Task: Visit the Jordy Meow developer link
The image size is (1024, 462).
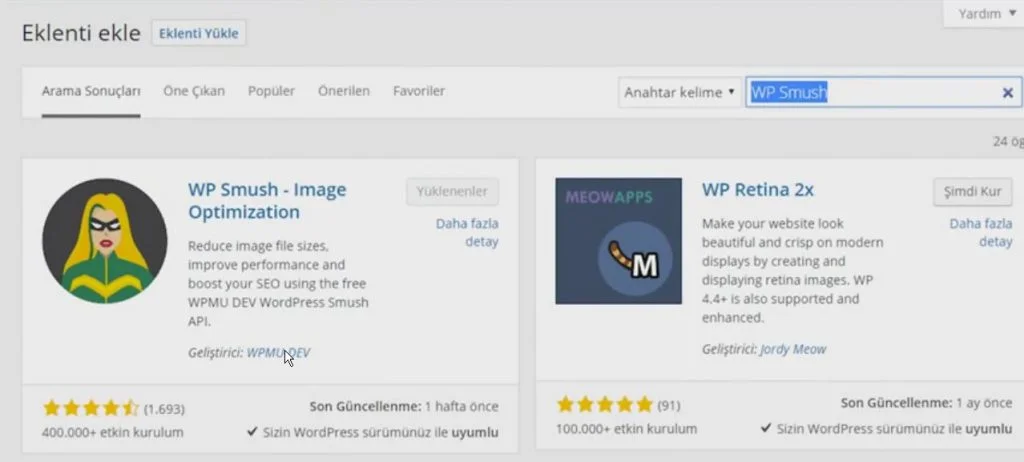Action: 793,349
